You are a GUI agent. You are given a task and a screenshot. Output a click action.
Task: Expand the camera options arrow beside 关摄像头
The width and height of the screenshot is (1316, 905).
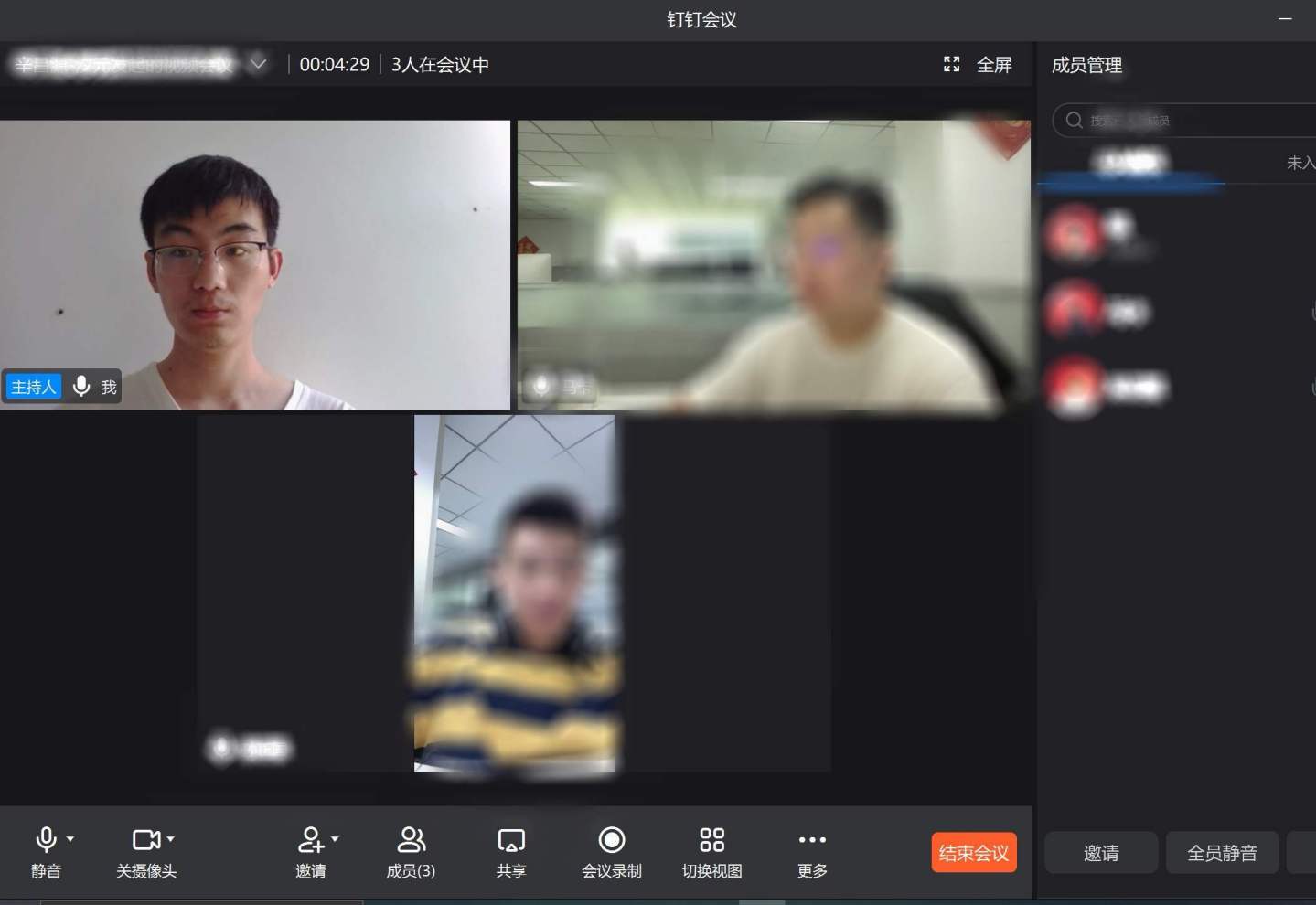click(171, 839)
